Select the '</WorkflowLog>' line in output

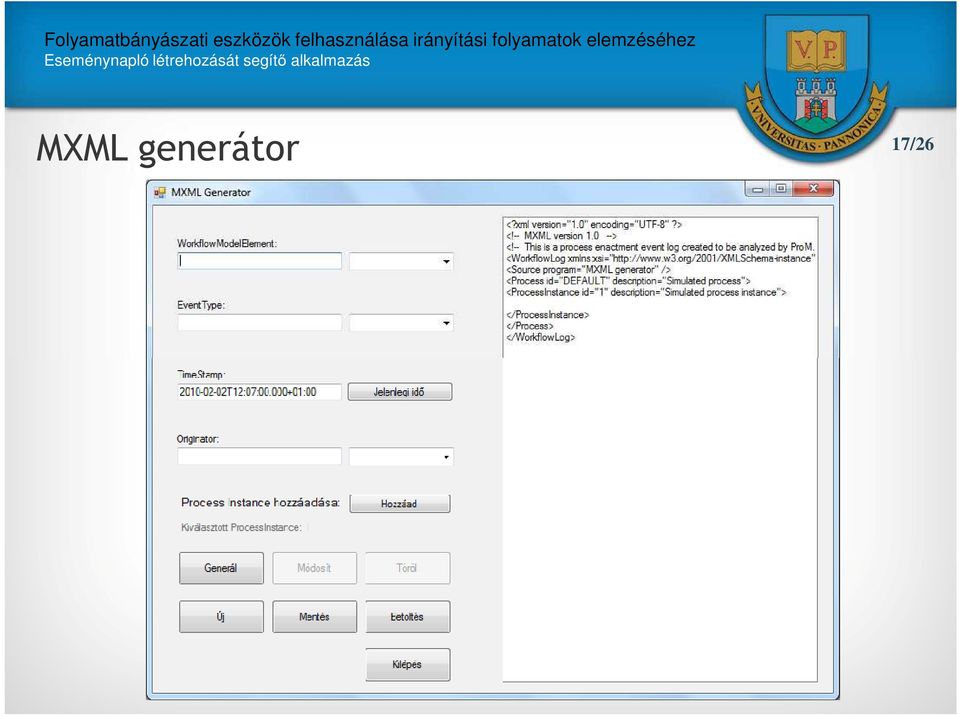[541, 337]
